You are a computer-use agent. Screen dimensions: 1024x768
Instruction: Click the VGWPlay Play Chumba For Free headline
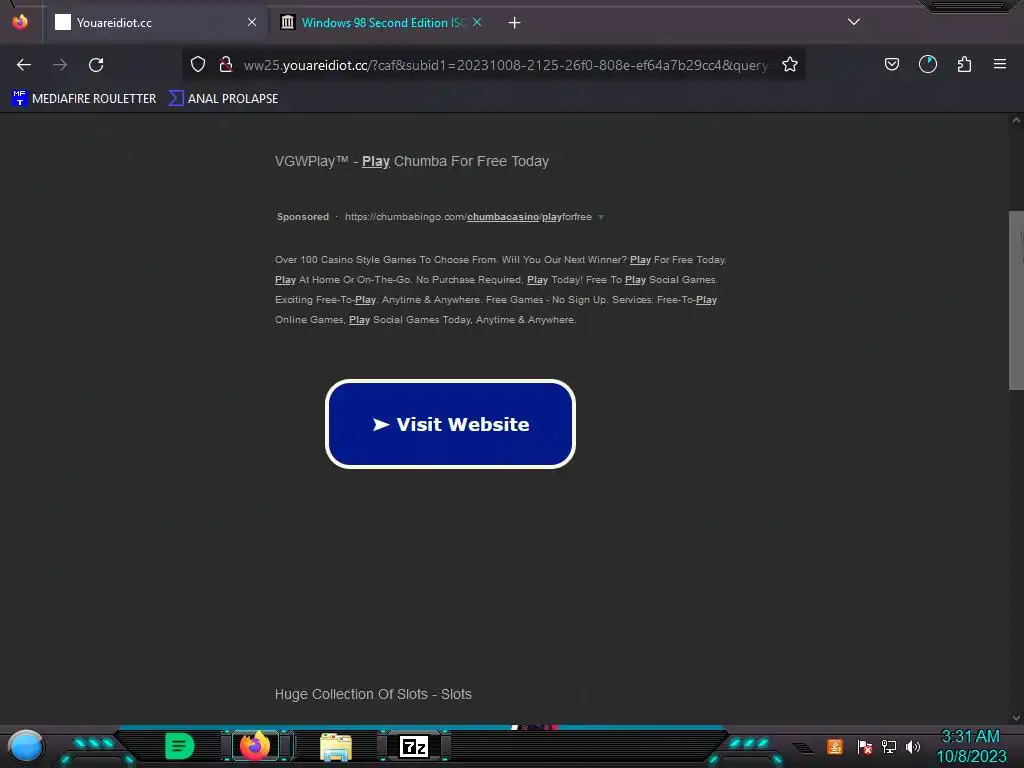click(x=411, y=161)
